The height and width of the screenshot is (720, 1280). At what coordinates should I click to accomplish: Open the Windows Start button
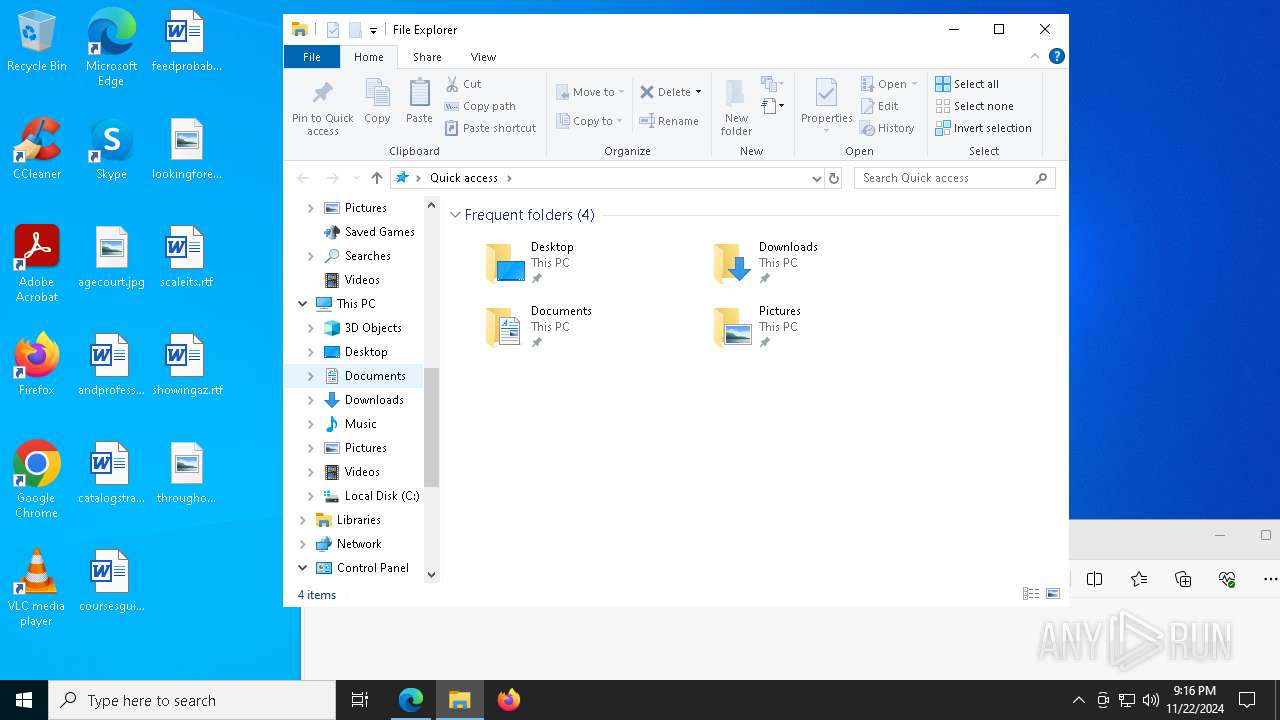pyautogui.click(x=24, y=700)
